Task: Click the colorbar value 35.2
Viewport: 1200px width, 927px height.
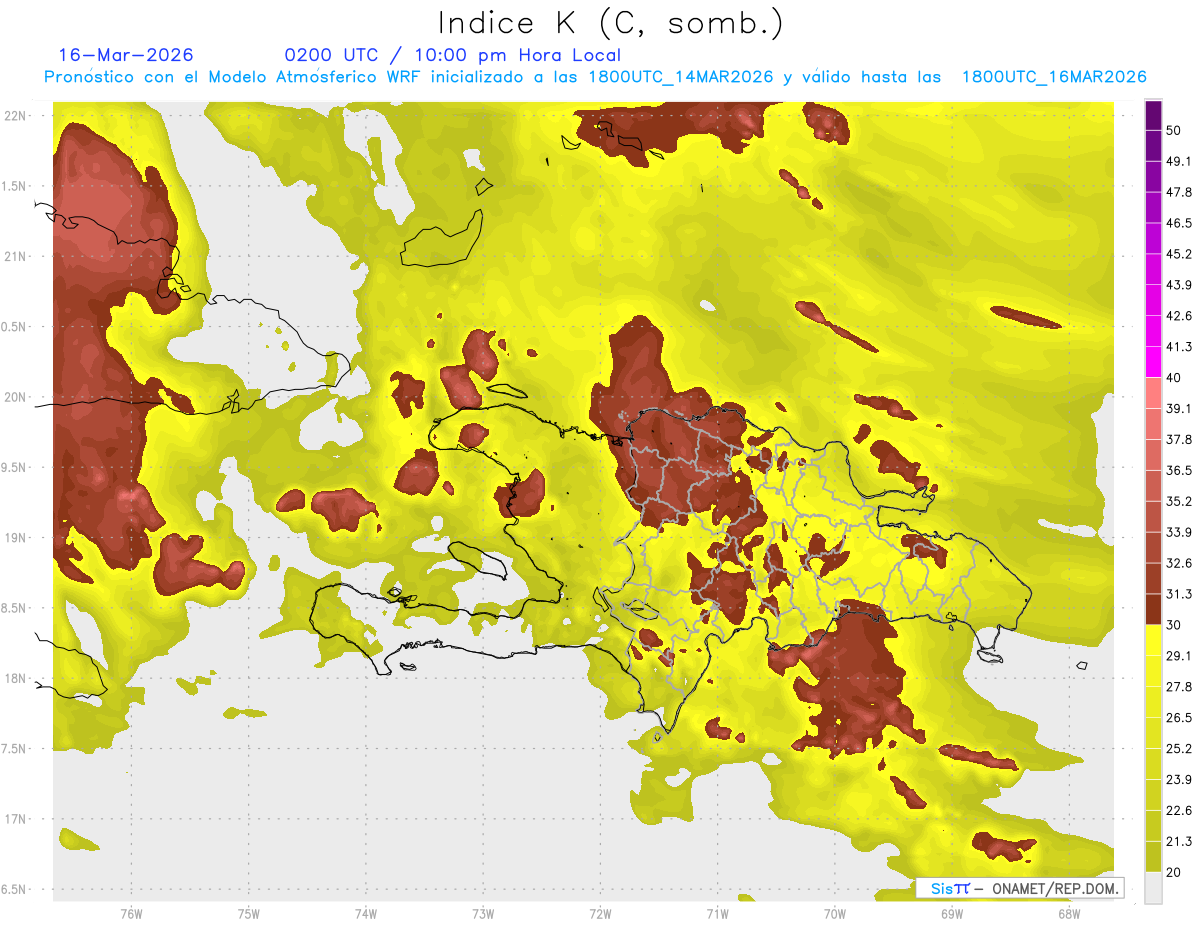Action: tap(1179, 501)
